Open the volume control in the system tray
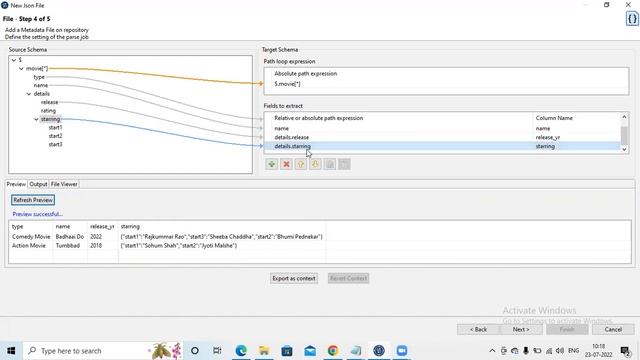 pyautogui.click(x=560, y=351)
